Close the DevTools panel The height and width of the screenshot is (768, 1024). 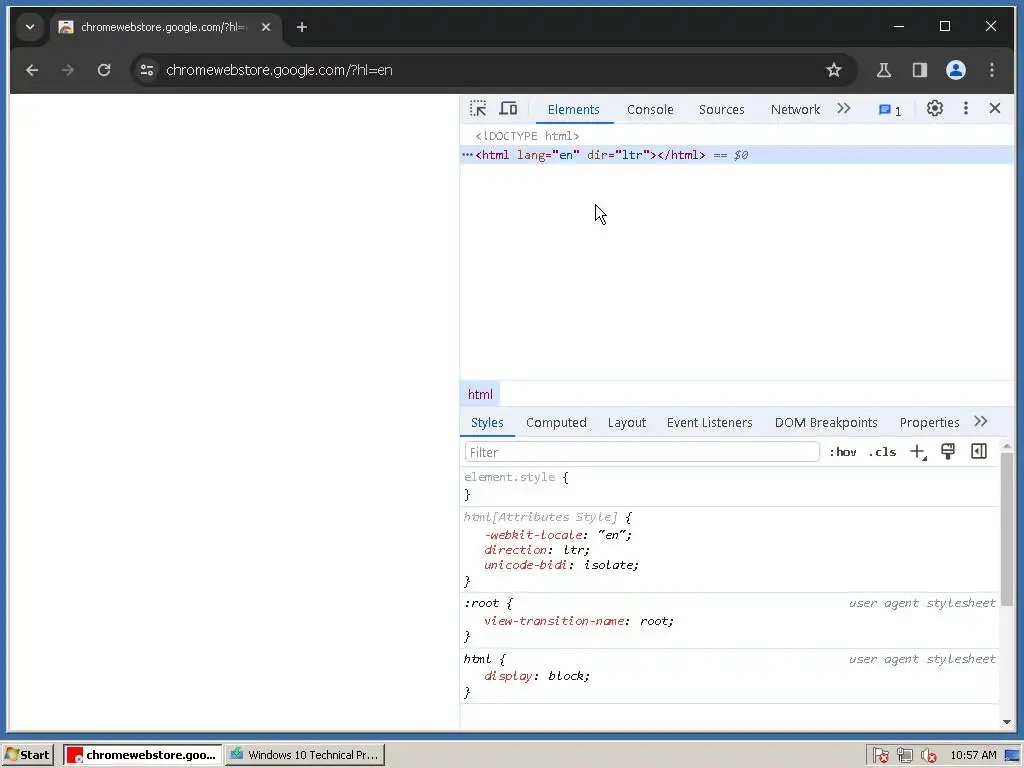click(995, 108)
